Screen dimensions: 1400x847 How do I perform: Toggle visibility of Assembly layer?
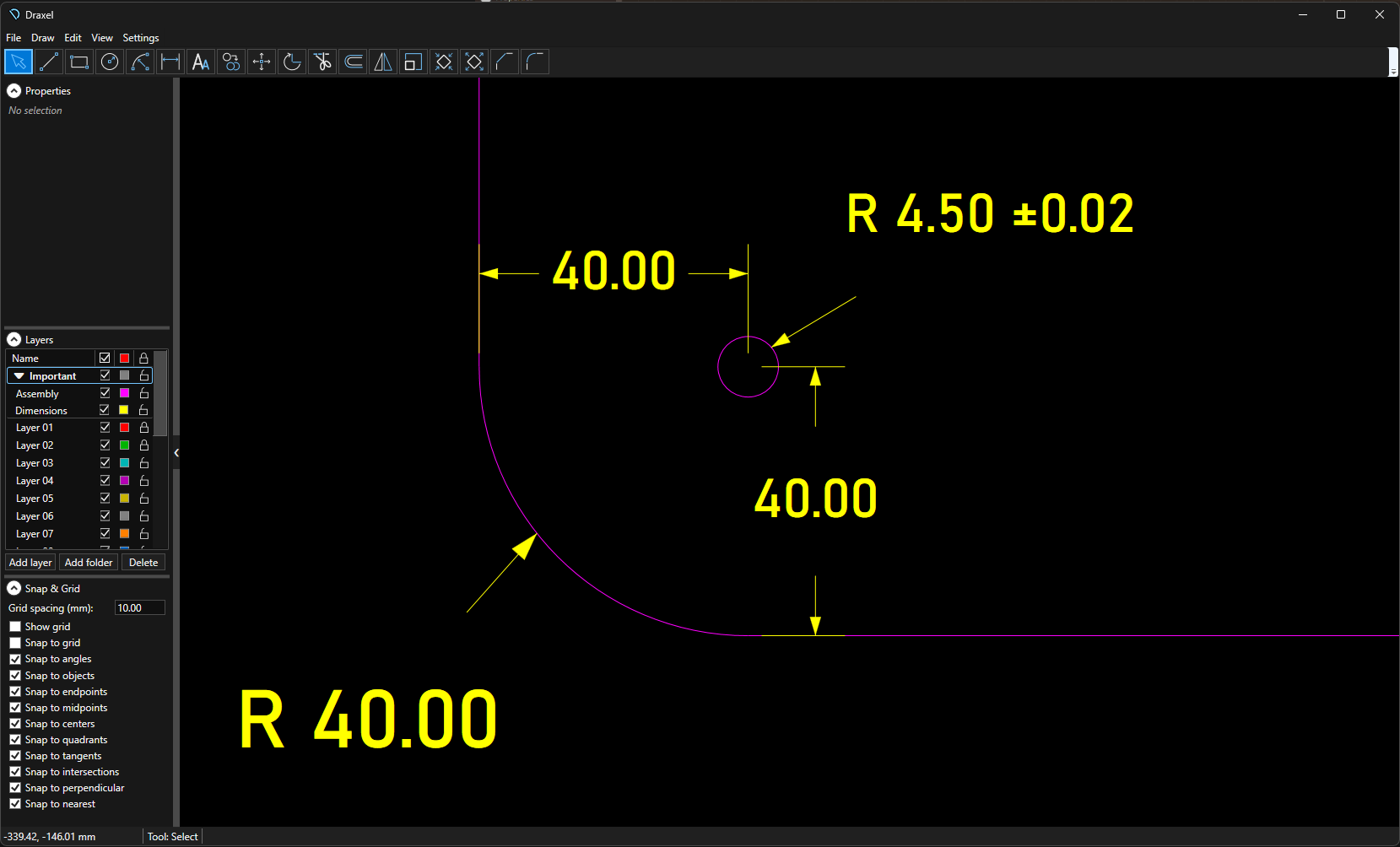[105, 393]
